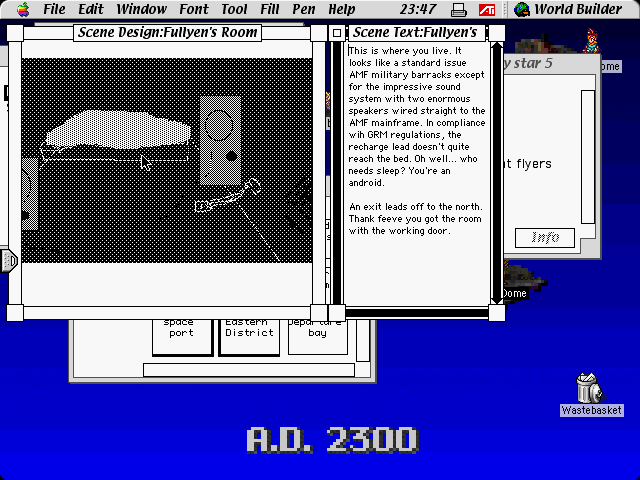Screen dimensions: 640x480
Task: Select the red-haired character desktop icon
Action: click(x=591, y=40)
